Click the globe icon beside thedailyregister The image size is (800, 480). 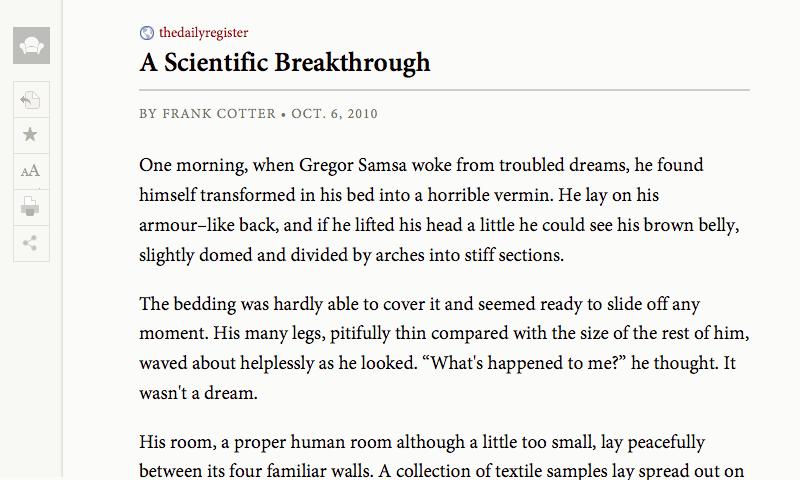tap(147, 33)
